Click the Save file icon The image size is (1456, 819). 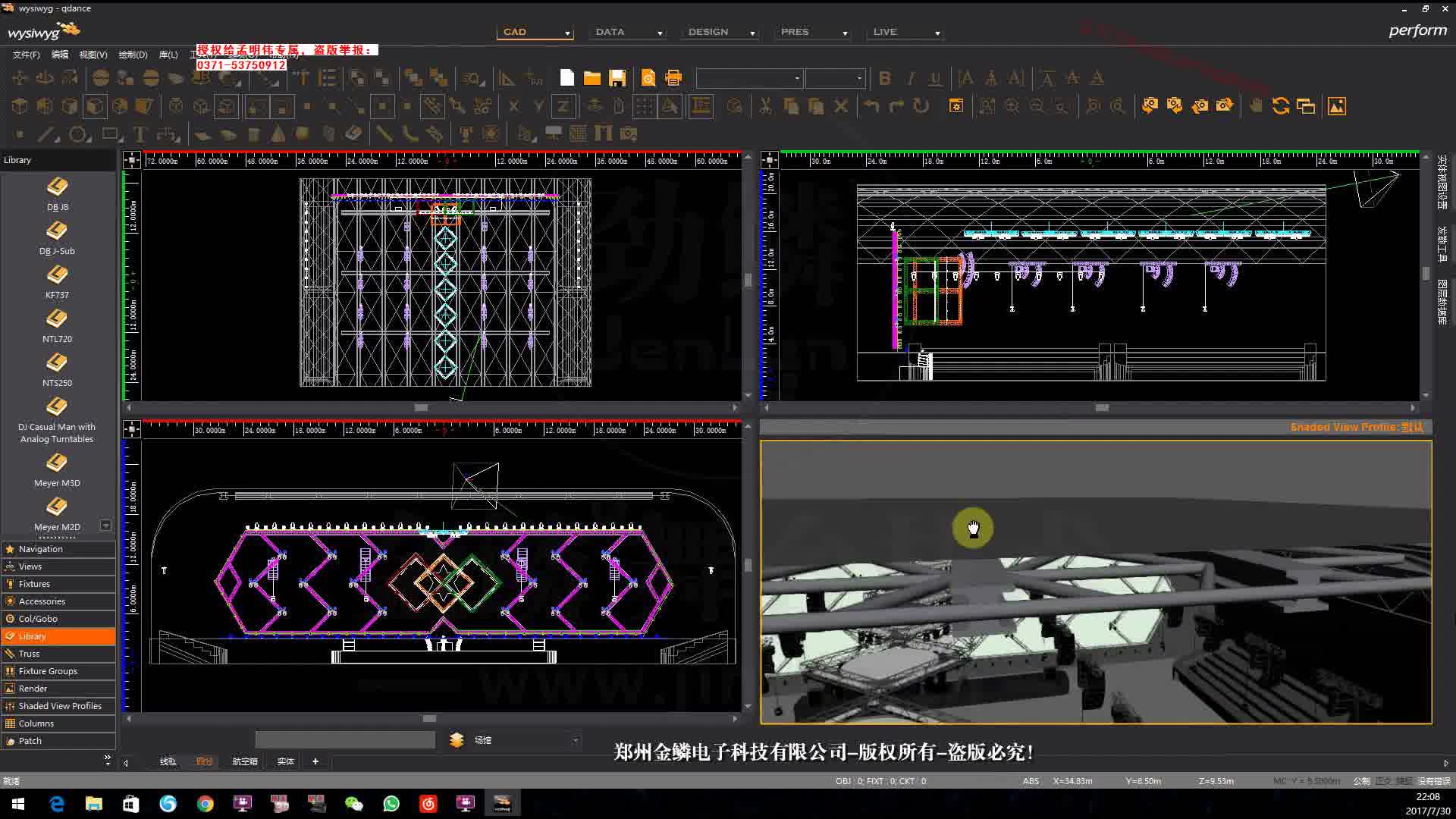(x=617, y=78)
